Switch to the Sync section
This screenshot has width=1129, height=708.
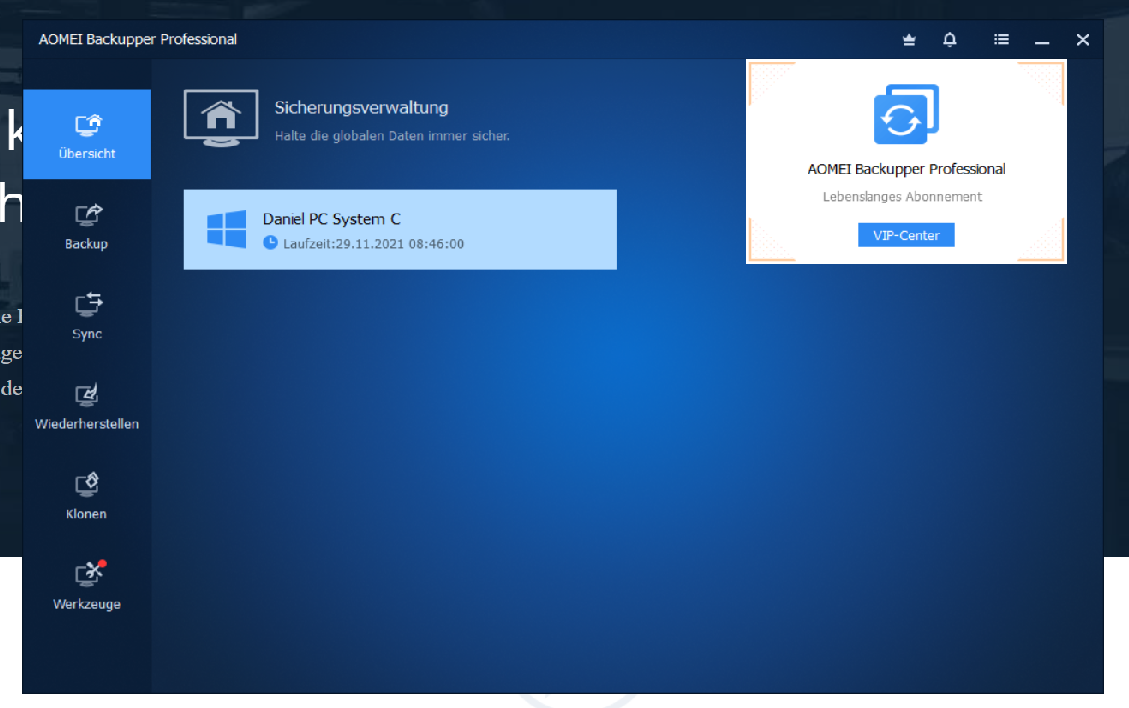pos(86,316)
